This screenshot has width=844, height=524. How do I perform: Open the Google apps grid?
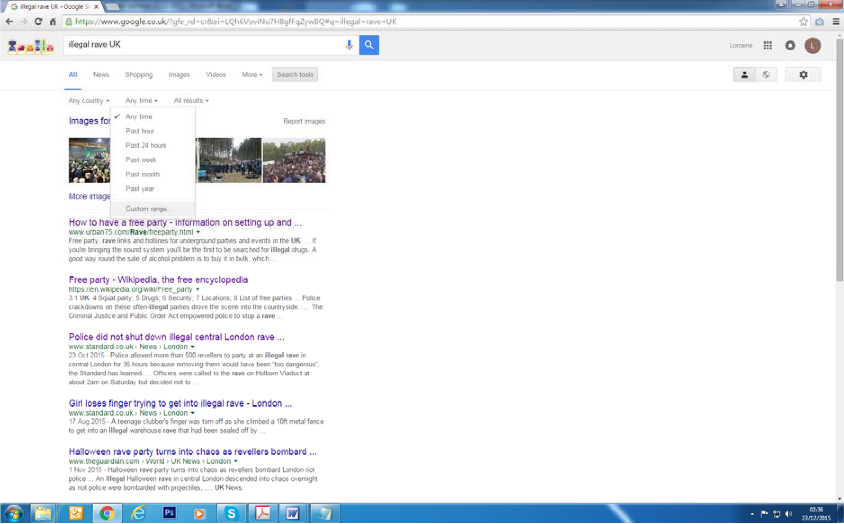pyautogui.click(x=767, y=45)
